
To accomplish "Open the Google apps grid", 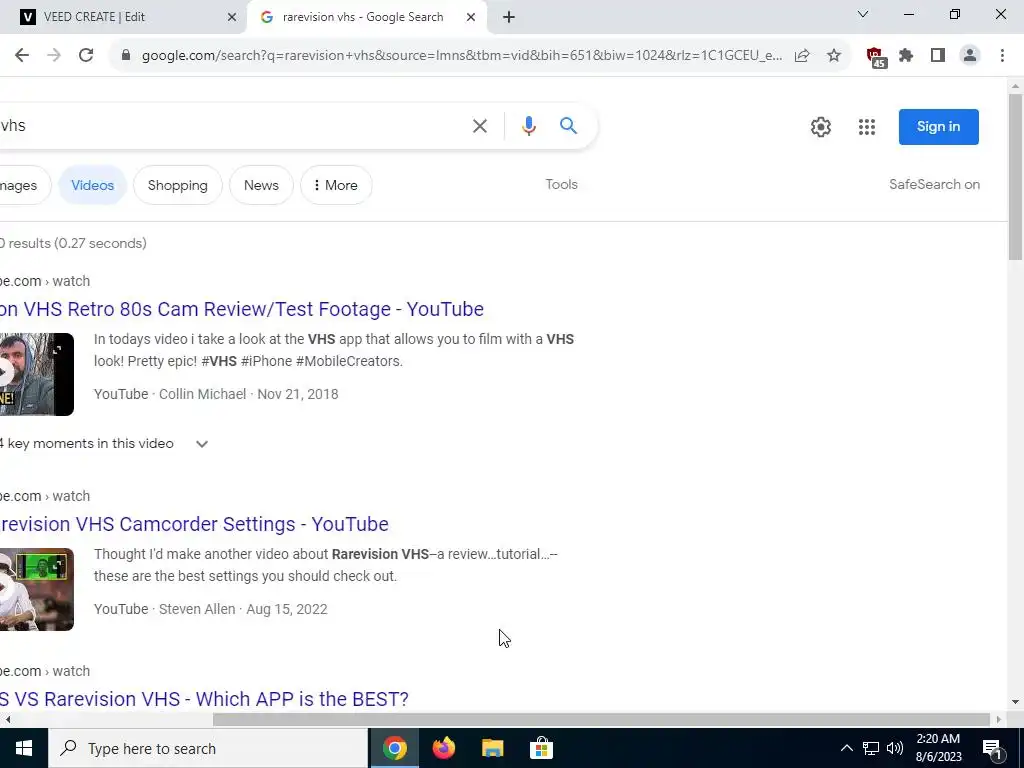I will pyautogui.click(x=867, y=127).
